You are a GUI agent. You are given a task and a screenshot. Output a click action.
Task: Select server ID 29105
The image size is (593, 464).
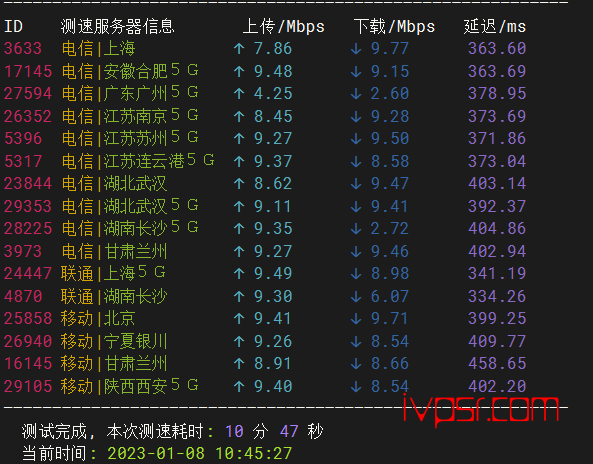(x=28, y=386)
